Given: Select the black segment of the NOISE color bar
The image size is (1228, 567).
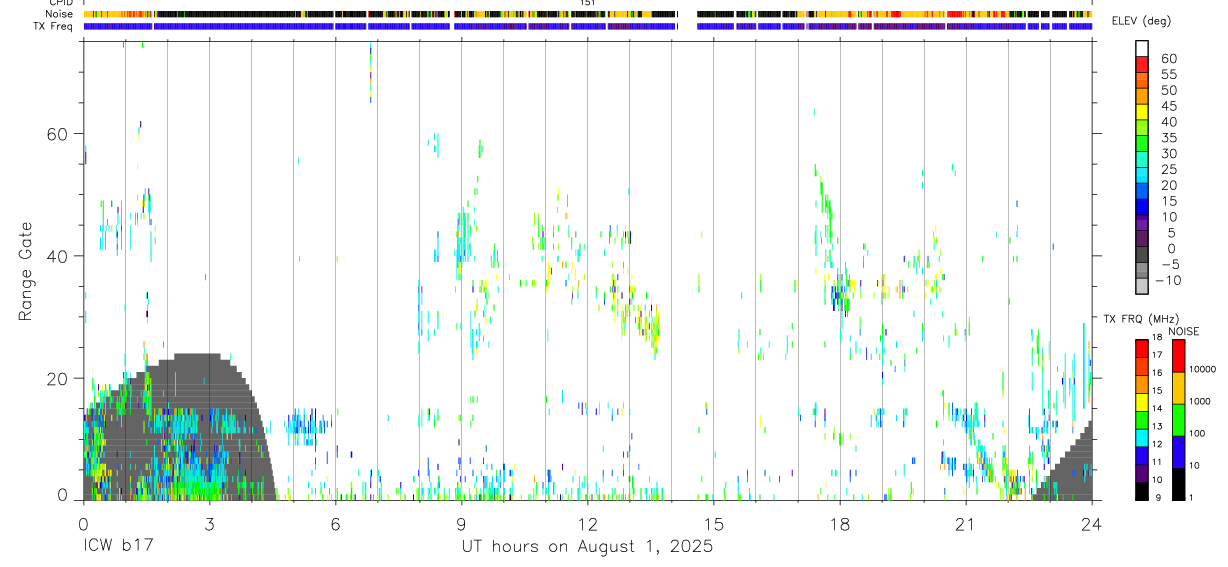Looking at the screenshot, I should 1178,484.
